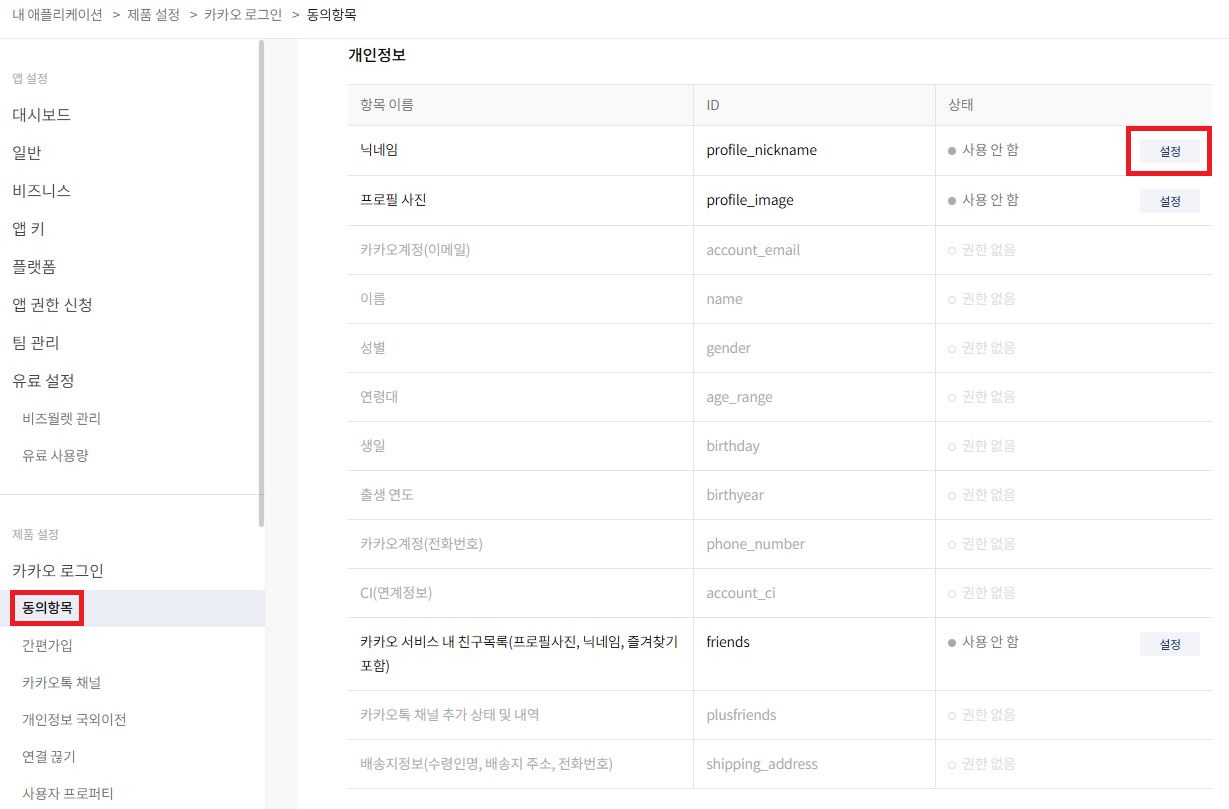This screenshot has height=809, width=1229.
Task: Select 카카오 로그인 in product settings
Action: click(58, 571)
